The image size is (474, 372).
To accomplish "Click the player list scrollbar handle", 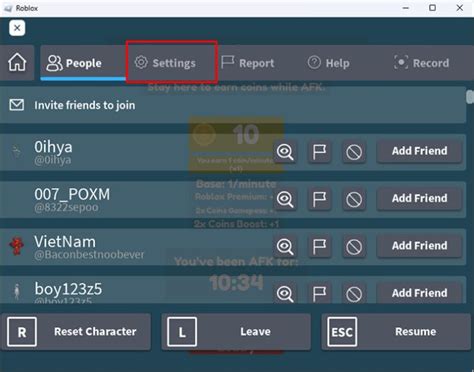I will click(x=470, y=97).
